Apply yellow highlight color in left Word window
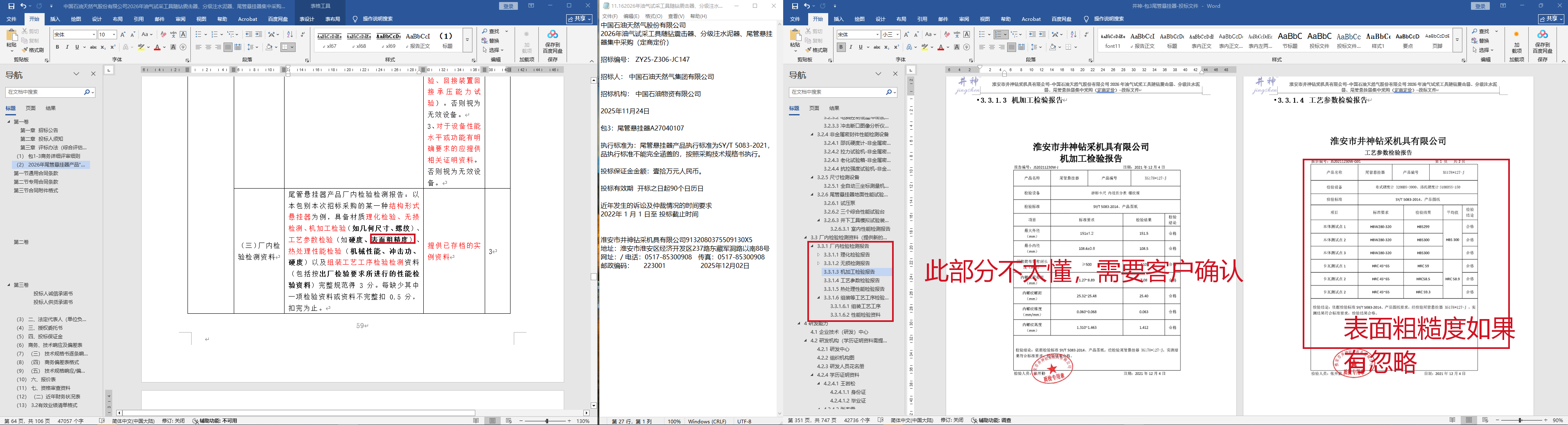 coord(141,47)
